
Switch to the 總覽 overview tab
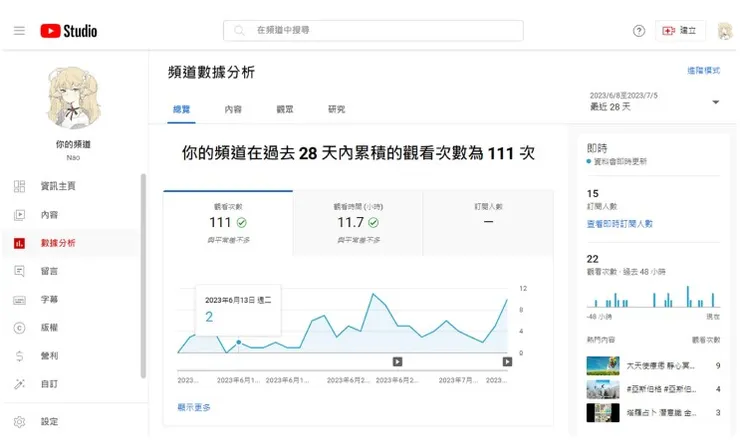tap(181, 110)
